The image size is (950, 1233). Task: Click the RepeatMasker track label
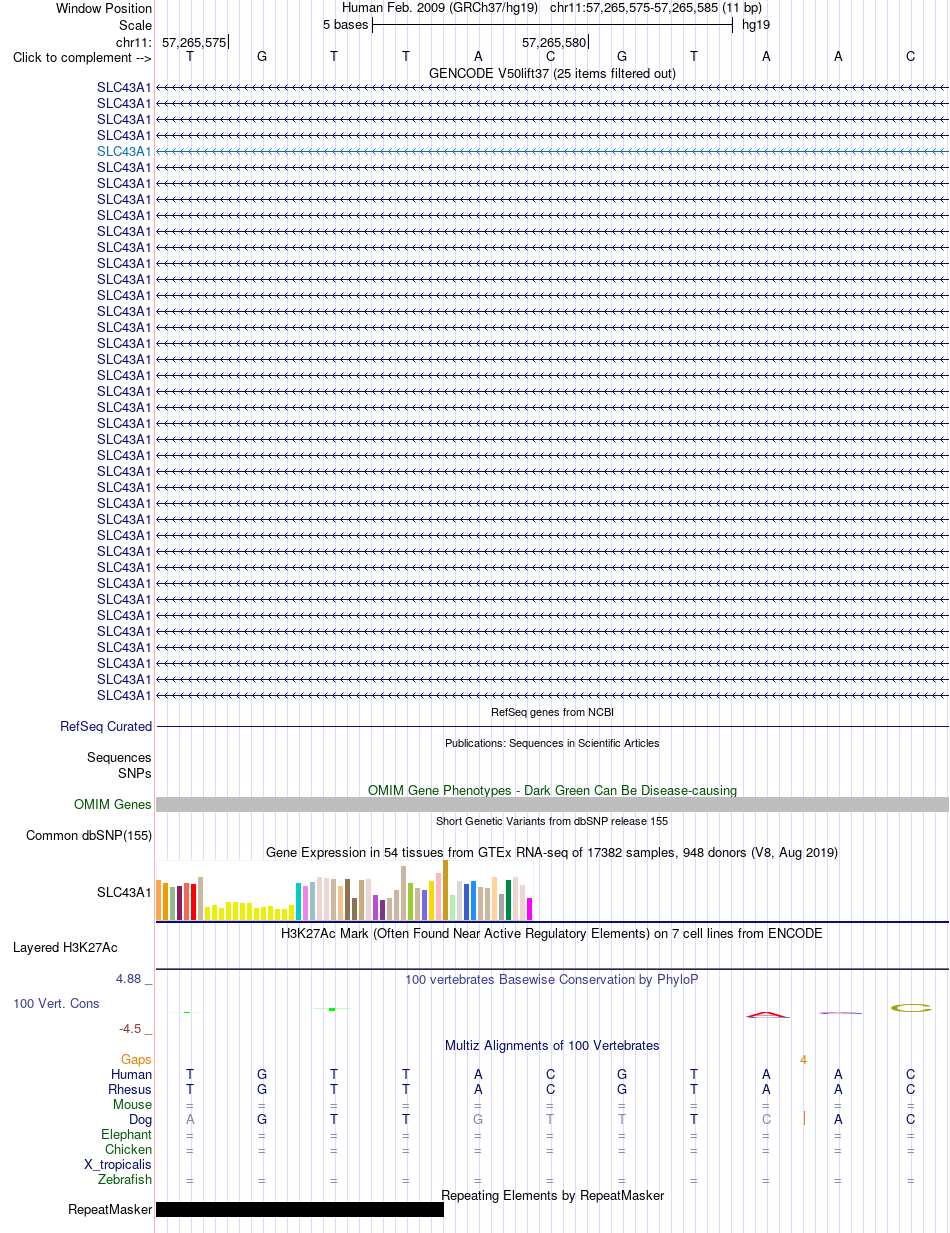tap(110, 1210)
